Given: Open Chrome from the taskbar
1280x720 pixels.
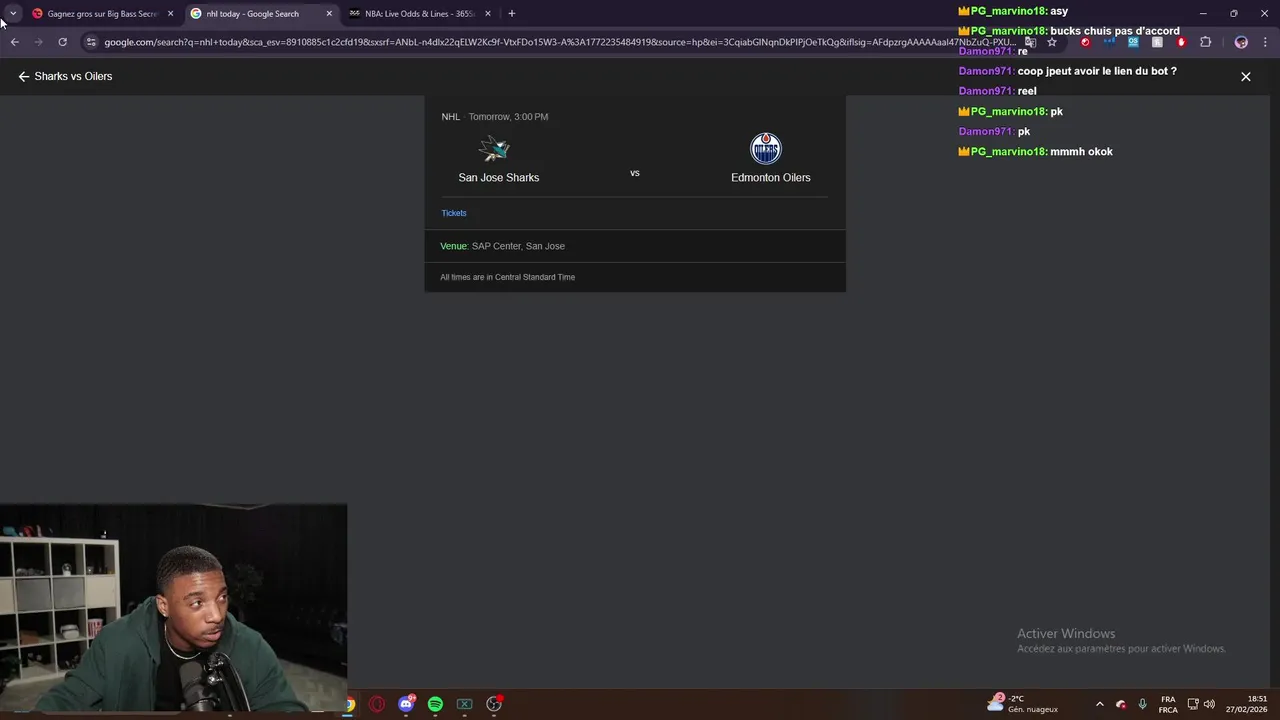Looking at the screenshot, I should click(349, 704).
